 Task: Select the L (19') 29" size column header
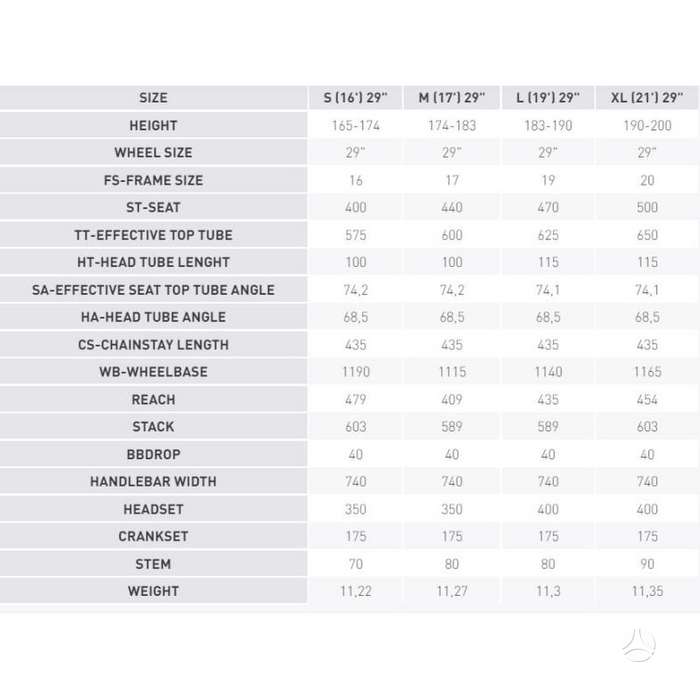click(548, 98)
